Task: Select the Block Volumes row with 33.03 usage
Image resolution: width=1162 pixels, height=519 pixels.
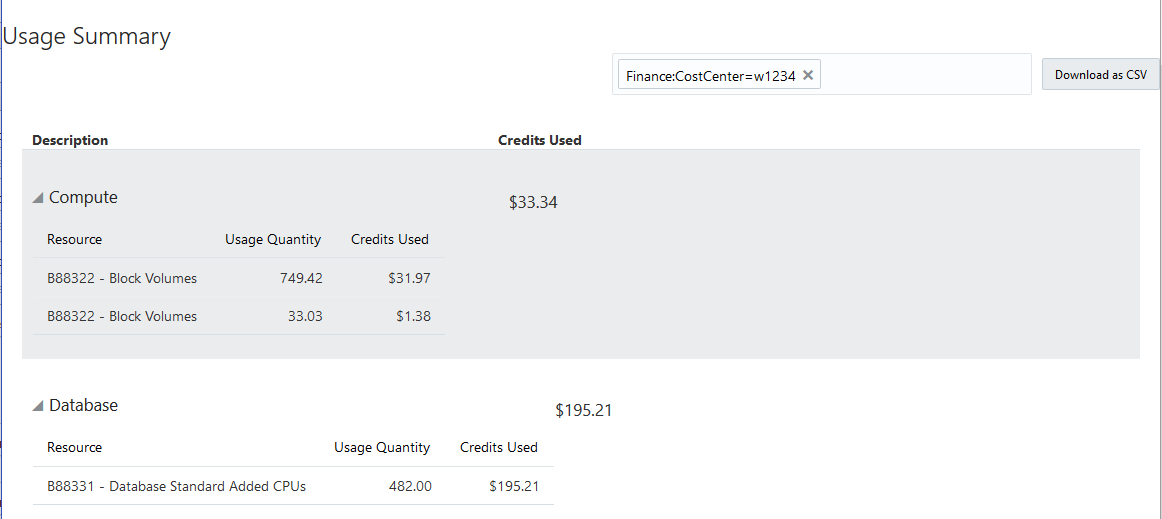Action: coord(122,316)
